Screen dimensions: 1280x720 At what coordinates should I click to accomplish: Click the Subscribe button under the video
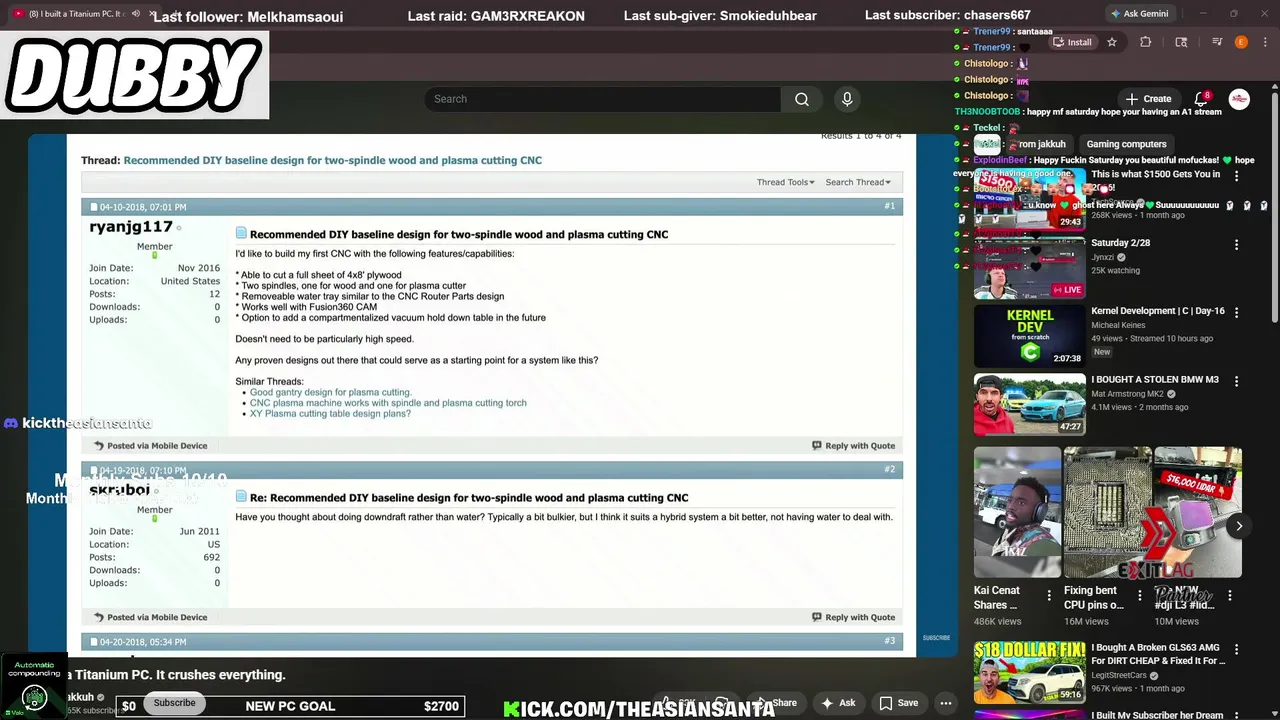175,703
